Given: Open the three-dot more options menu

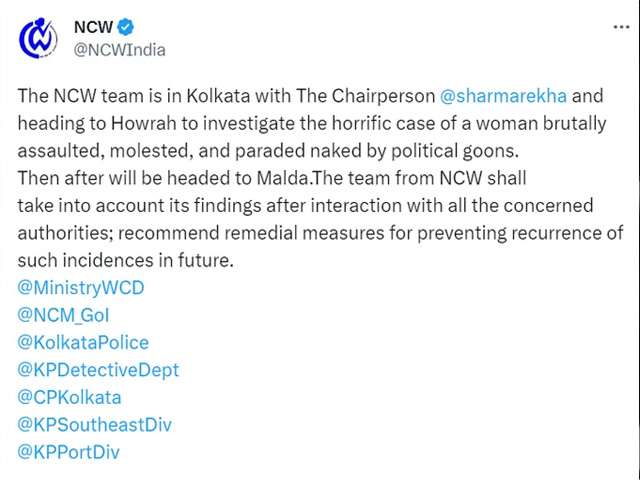Looking at the screenshot, I should [x=621, y=27].
